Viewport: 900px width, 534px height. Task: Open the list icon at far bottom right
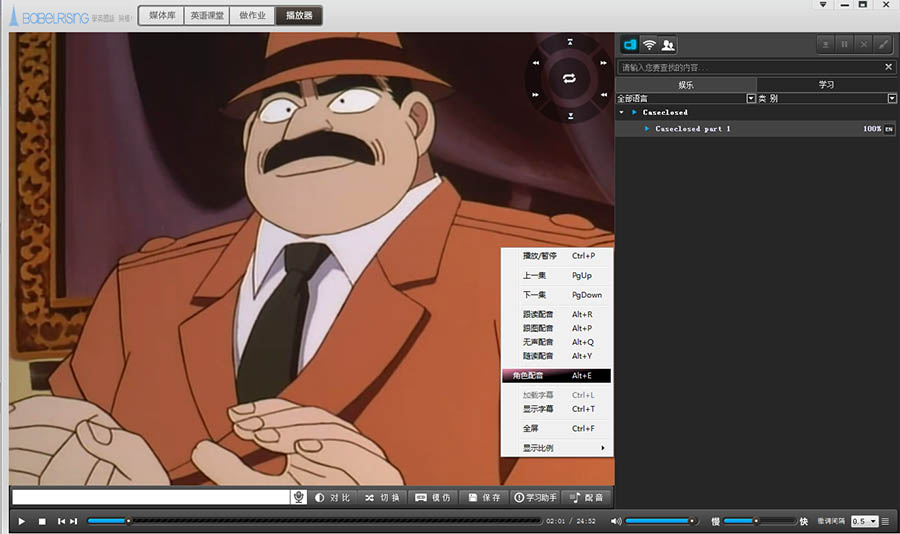click(885, 521)
